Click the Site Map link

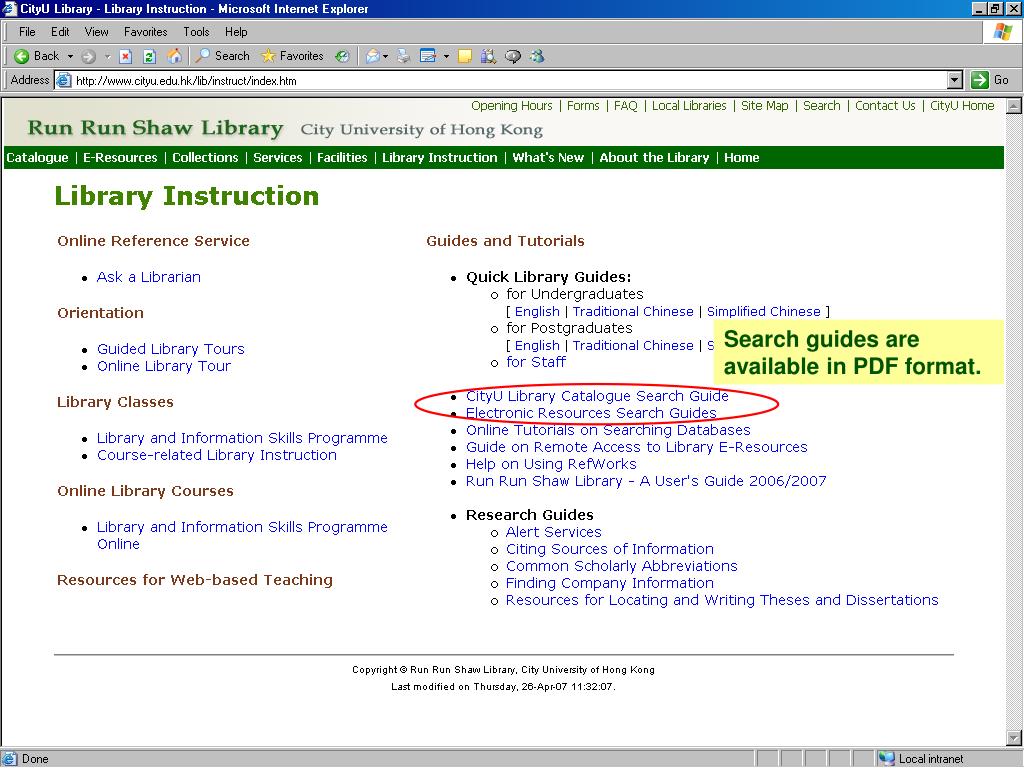(764, 106)
